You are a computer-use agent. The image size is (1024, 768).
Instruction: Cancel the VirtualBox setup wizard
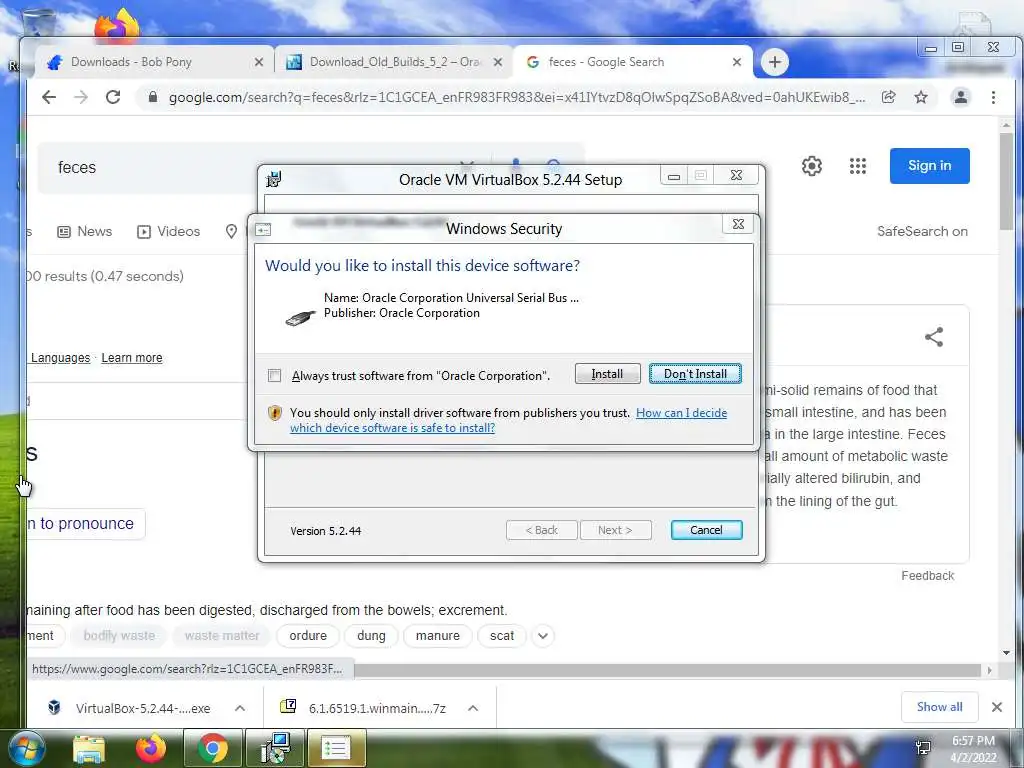pyautogui.click(x=706, y=530)
